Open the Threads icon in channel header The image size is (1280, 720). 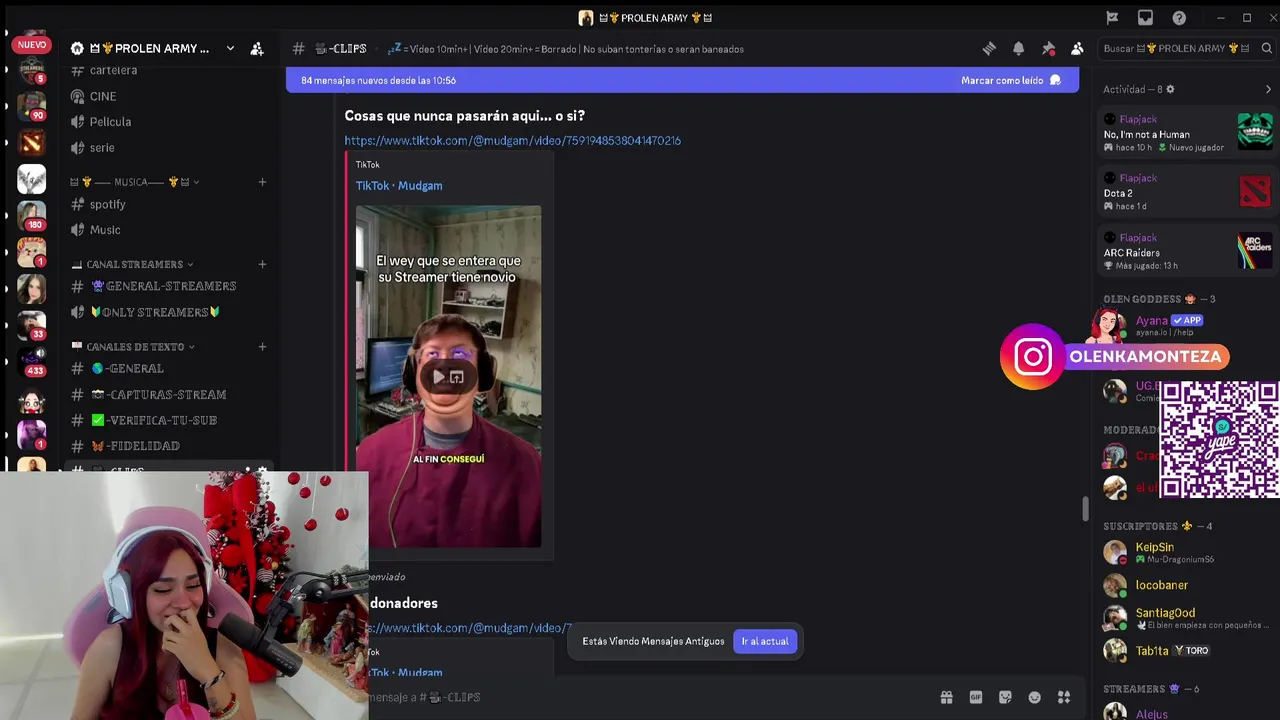pos(989,48)
